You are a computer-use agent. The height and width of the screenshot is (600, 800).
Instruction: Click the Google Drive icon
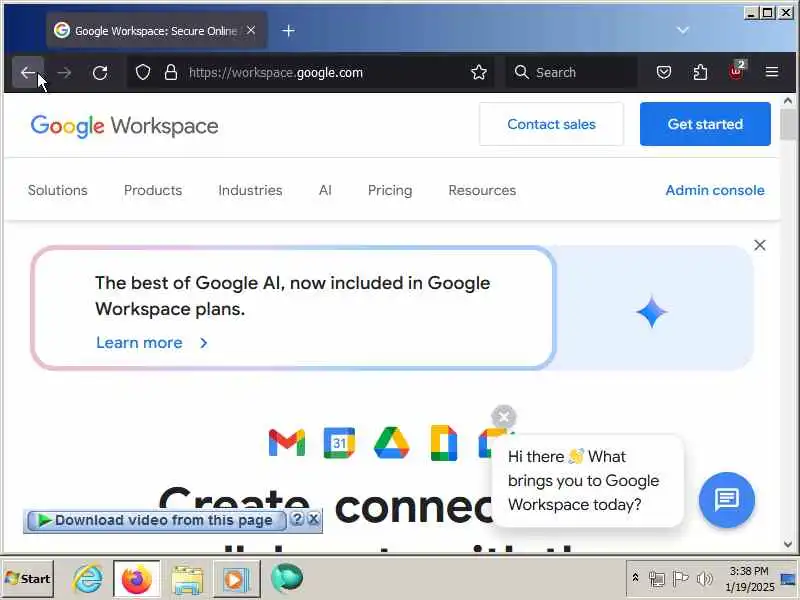pyautogui.click(x=391, y=442)
